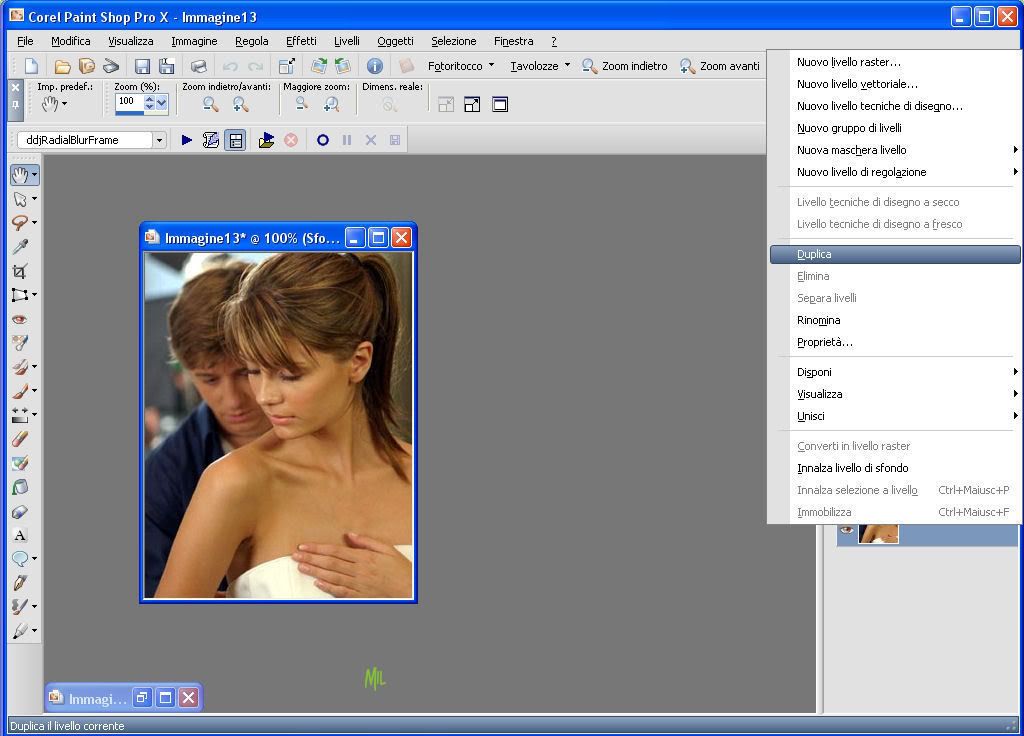Open the Selezione menu
Image resolution: width=1024 pixels, height=736 pixels.
point(453,41)
